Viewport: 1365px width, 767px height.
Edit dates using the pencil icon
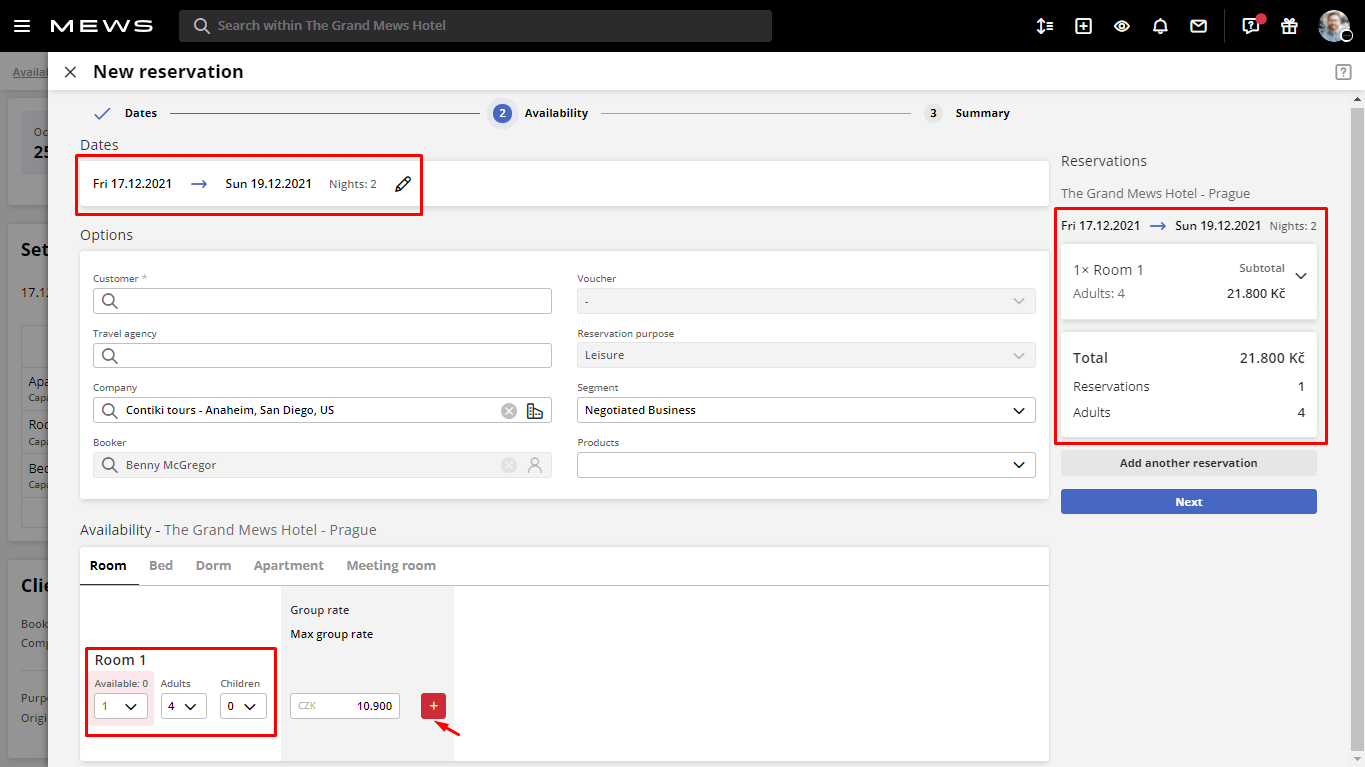403,184
